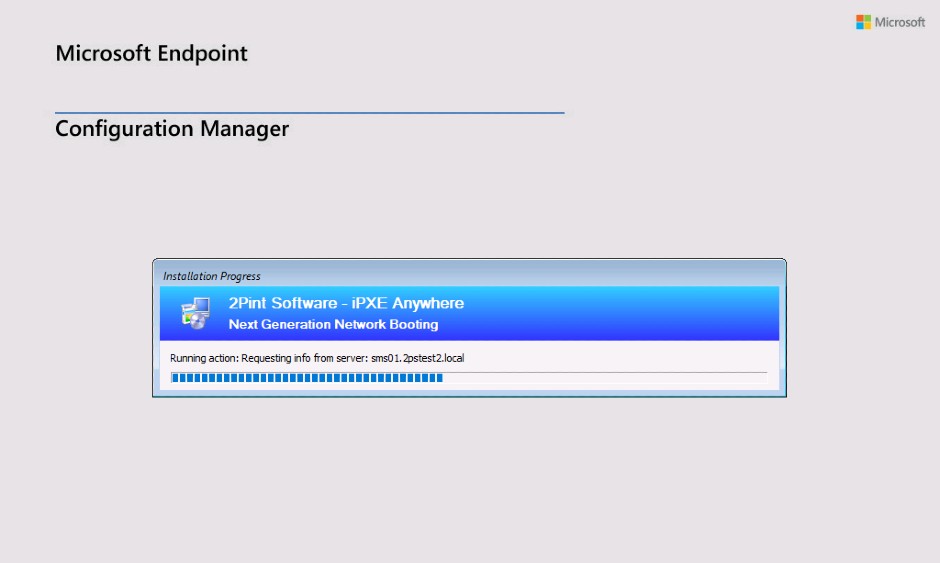Click the "Next Generation" words in the subtitle
This screenshot has height=563, width=940.
(279, 324)
